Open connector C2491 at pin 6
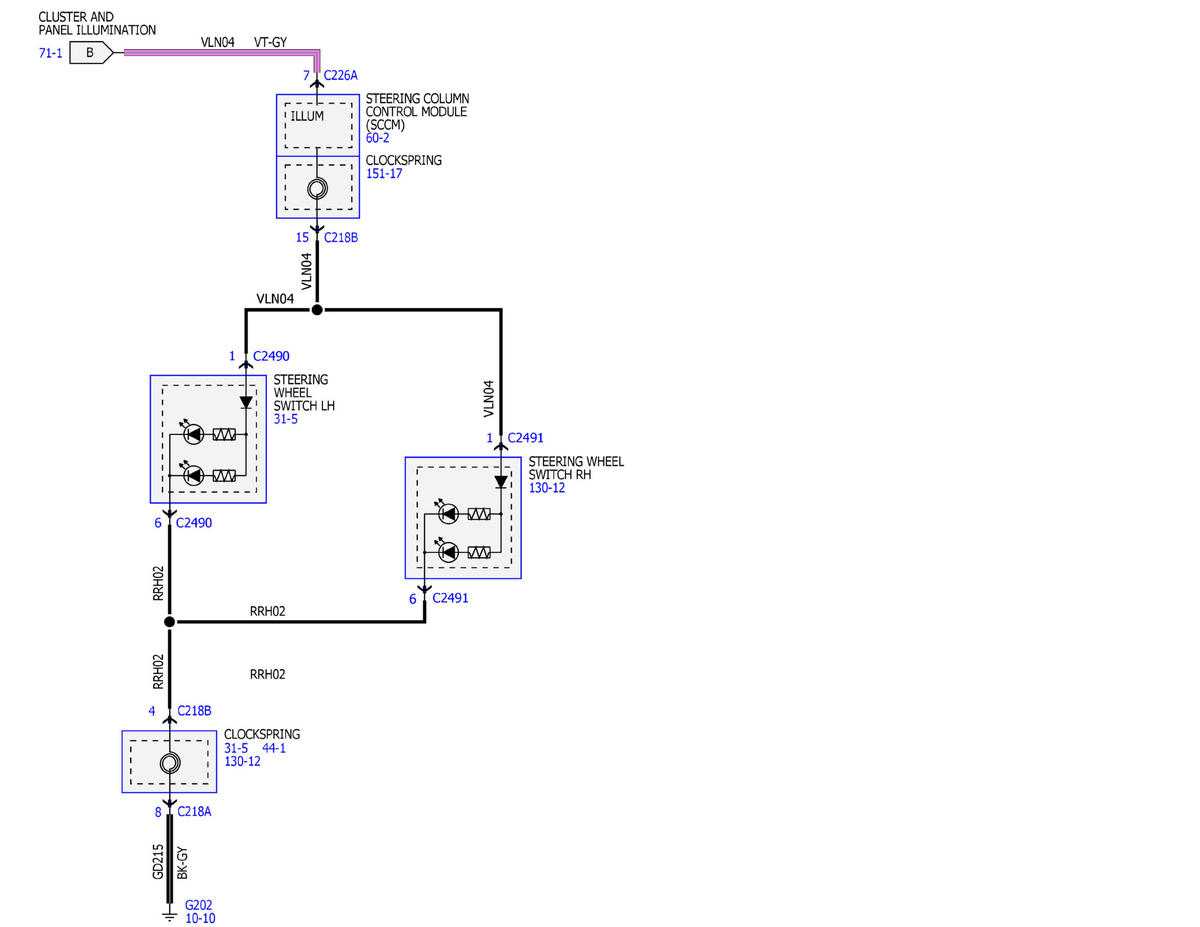This screenshot has height=927, width=1200. pyautogui.click(x=449, y=599)
